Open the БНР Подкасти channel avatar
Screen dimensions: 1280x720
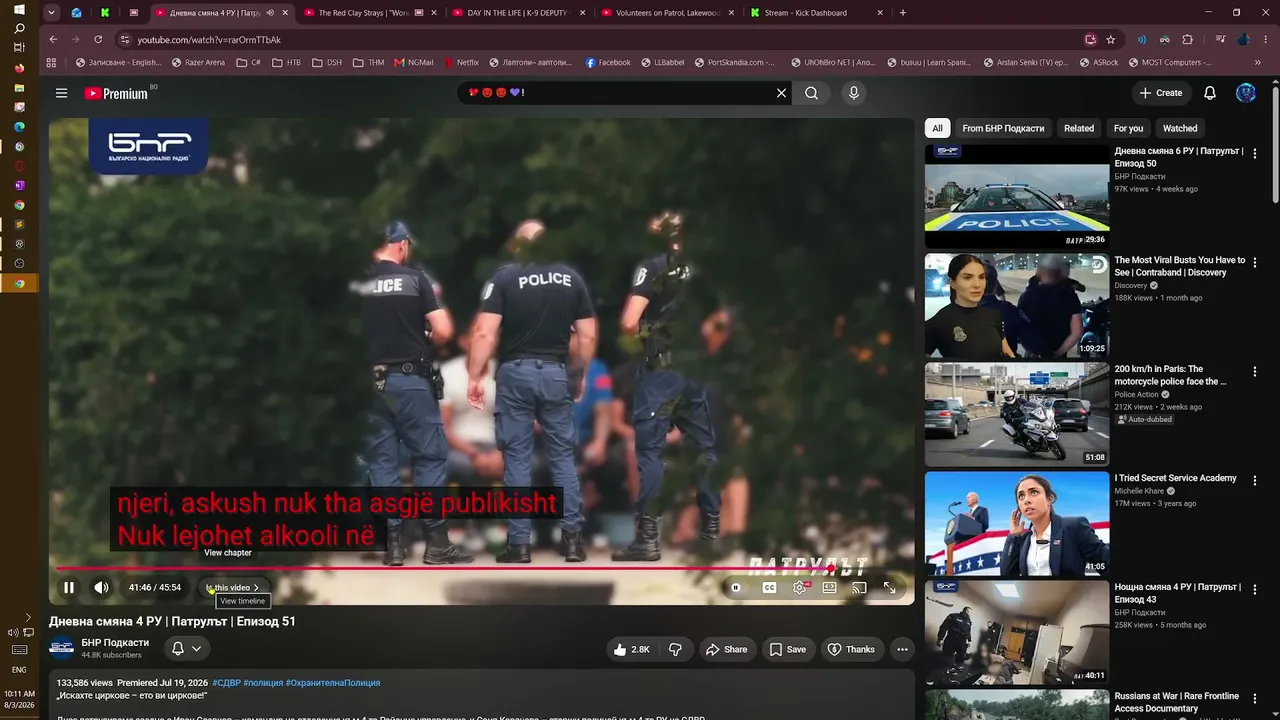coord(62,648)
